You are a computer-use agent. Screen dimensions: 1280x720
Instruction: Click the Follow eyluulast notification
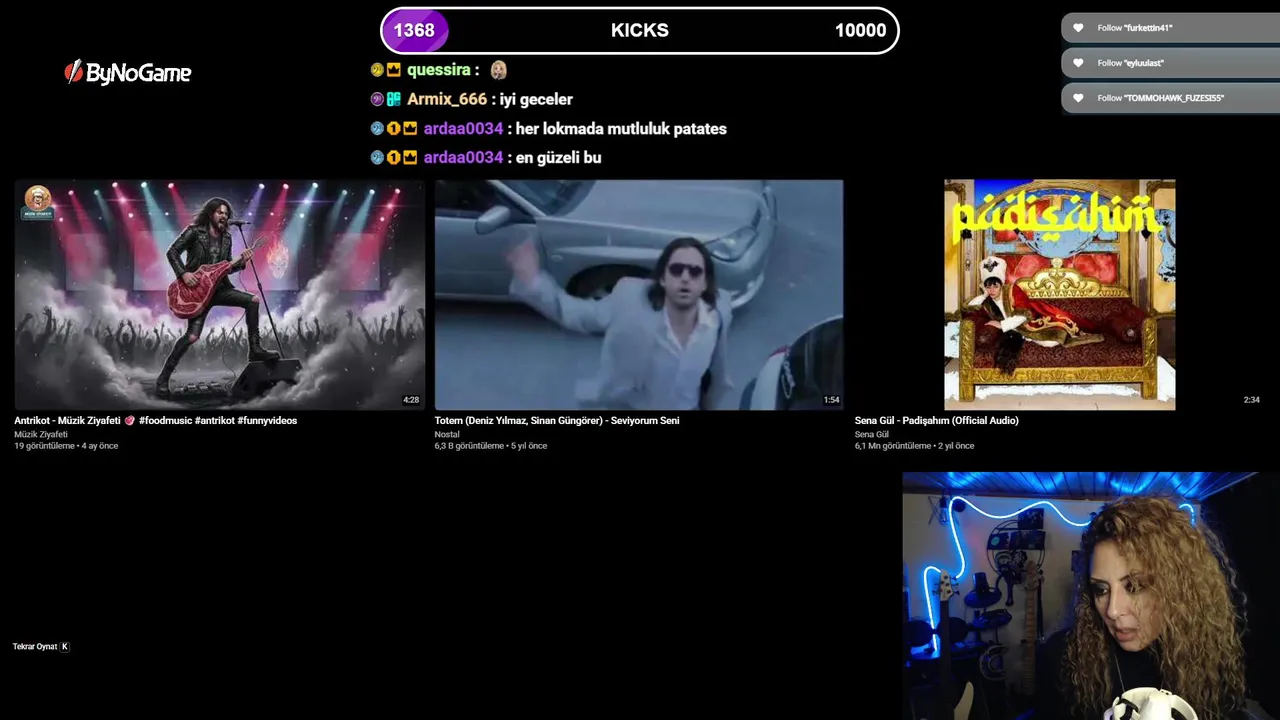[x=1170, y=63]
